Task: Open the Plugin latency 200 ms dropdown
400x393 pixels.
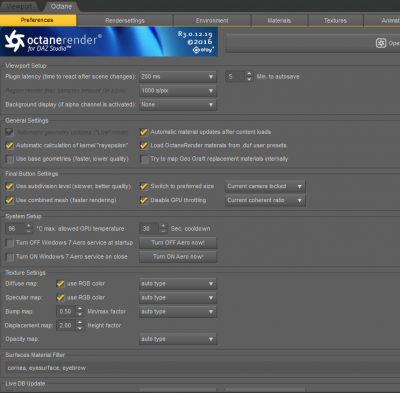Action: tap(178, 77)
